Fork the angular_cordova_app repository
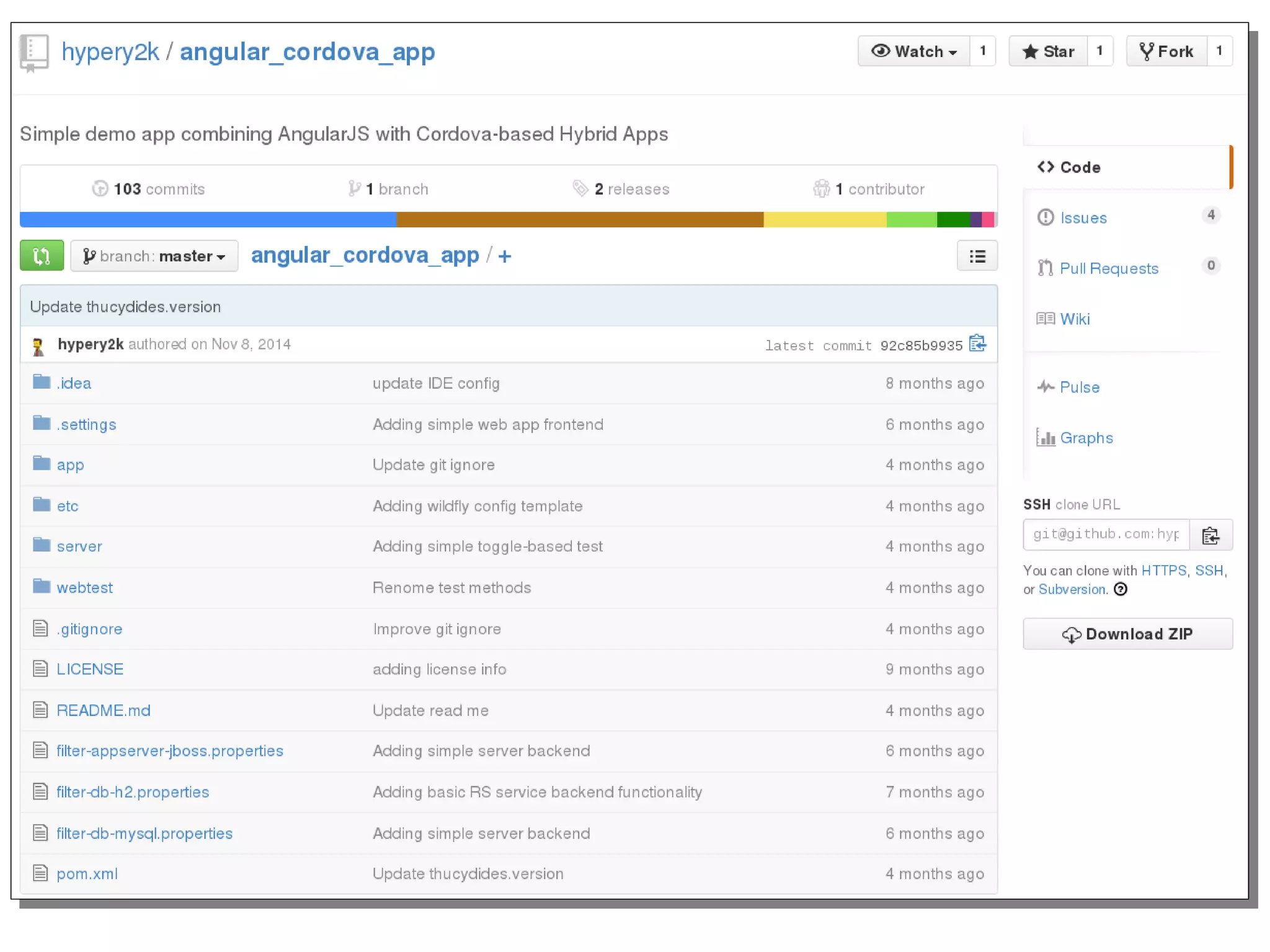 [x=1166, y=51]
